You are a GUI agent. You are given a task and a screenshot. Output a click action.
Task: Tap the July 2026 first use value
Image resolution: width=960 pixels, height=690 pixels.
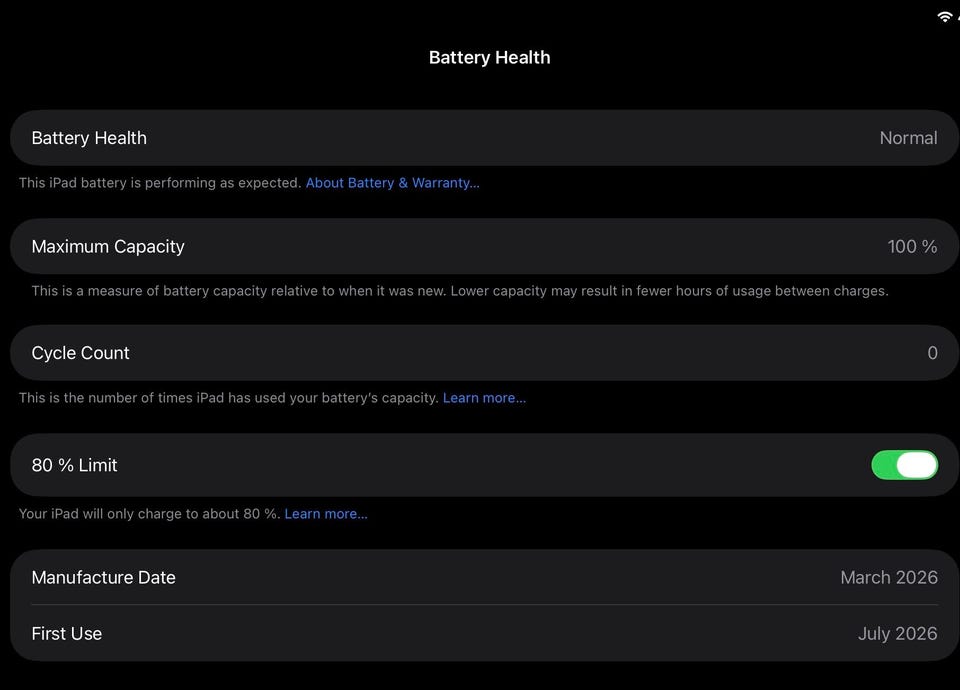tap(898, 633)
